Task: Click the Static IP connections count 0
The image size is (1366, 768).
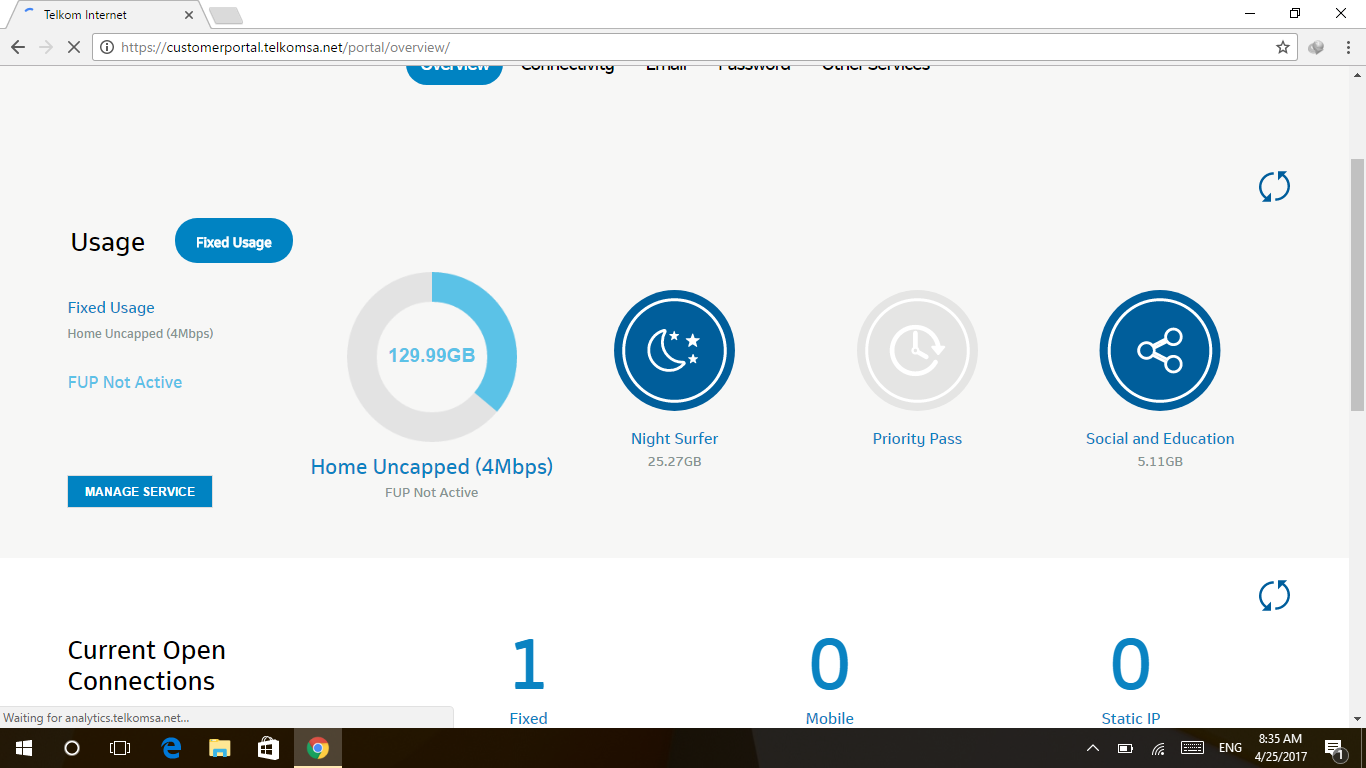Action: pyautogui.click(x=1131, y=666)
